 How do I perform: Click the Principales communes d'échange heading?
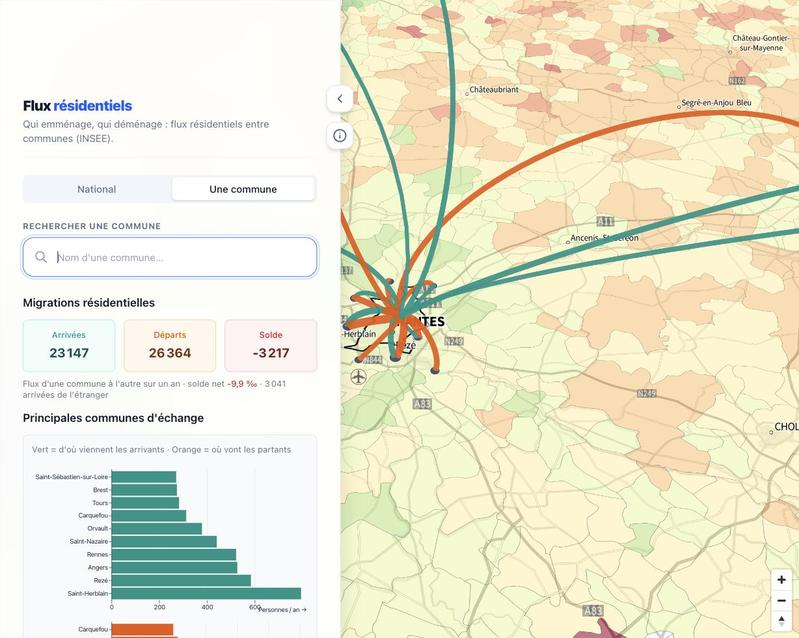coord(113,418)
